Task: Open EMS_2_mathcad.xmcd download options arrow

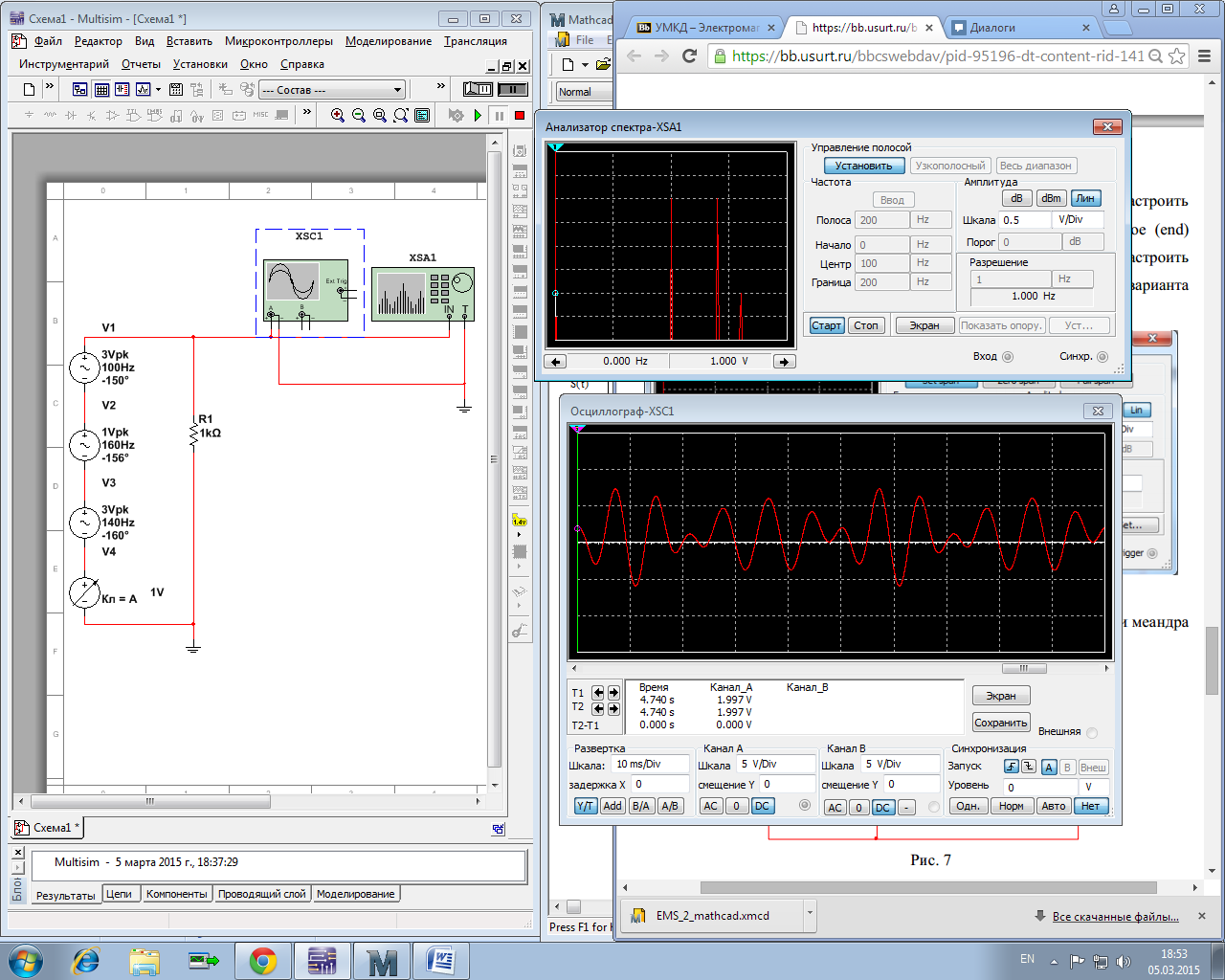Action: click(x=810, y=914)
